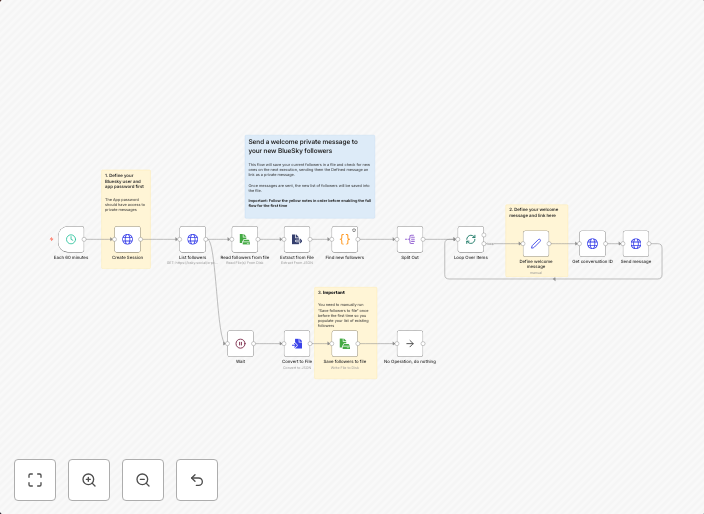The image size is (704, 514).
Task: Click the Create Session globe node
Action: pyautogui.click(x=127, y=239)
